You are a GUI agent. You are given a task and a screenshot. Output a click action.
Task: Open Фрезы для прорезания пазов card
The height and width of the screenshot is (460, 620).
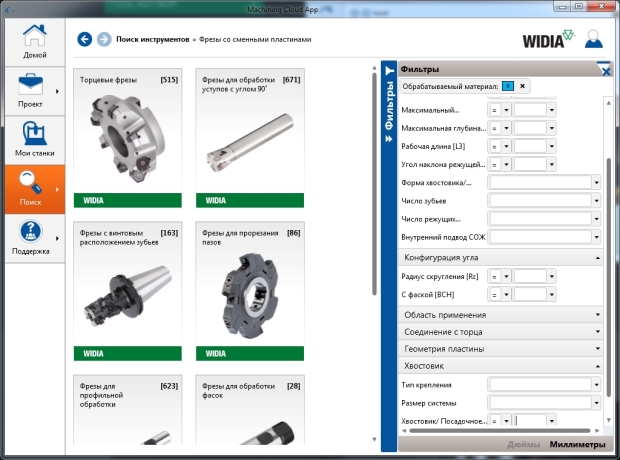(x=250, y=291)
